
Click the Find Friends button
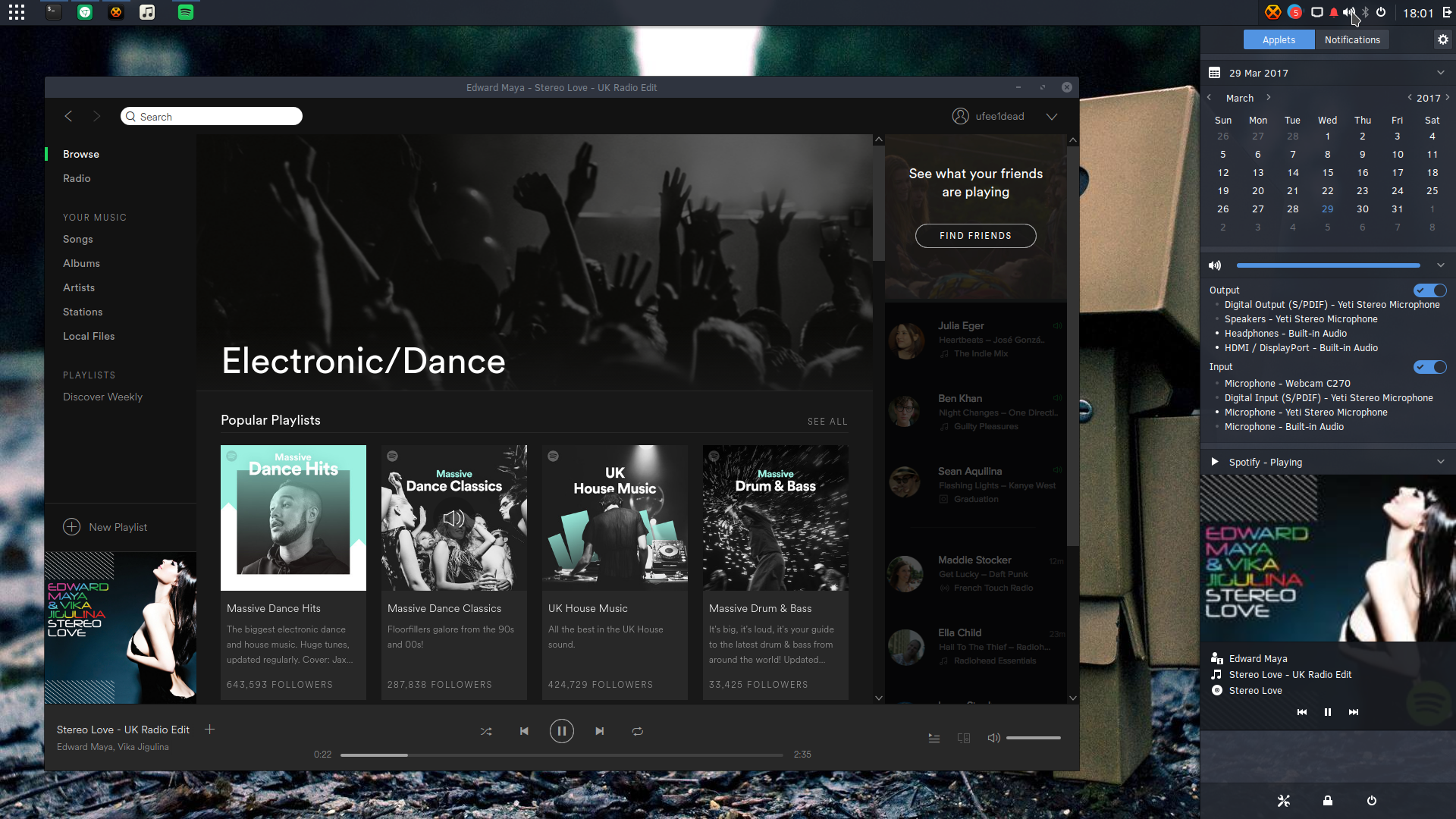976,236
